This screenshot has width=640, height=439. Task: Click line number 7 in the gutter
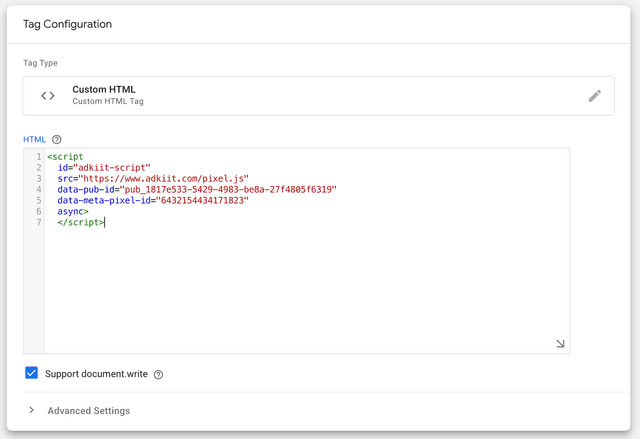39,222
